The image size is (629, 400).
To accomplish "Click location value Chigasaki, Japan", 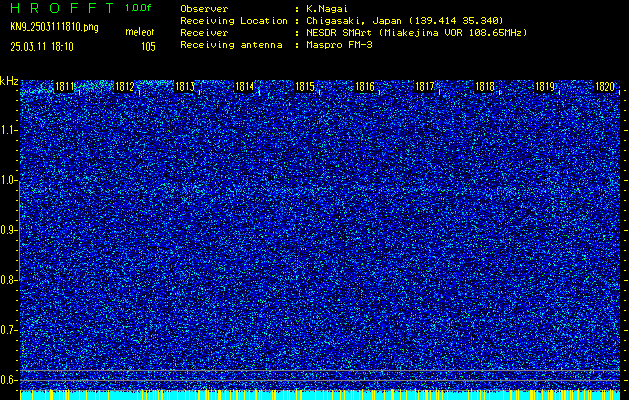I will point(354,21).
